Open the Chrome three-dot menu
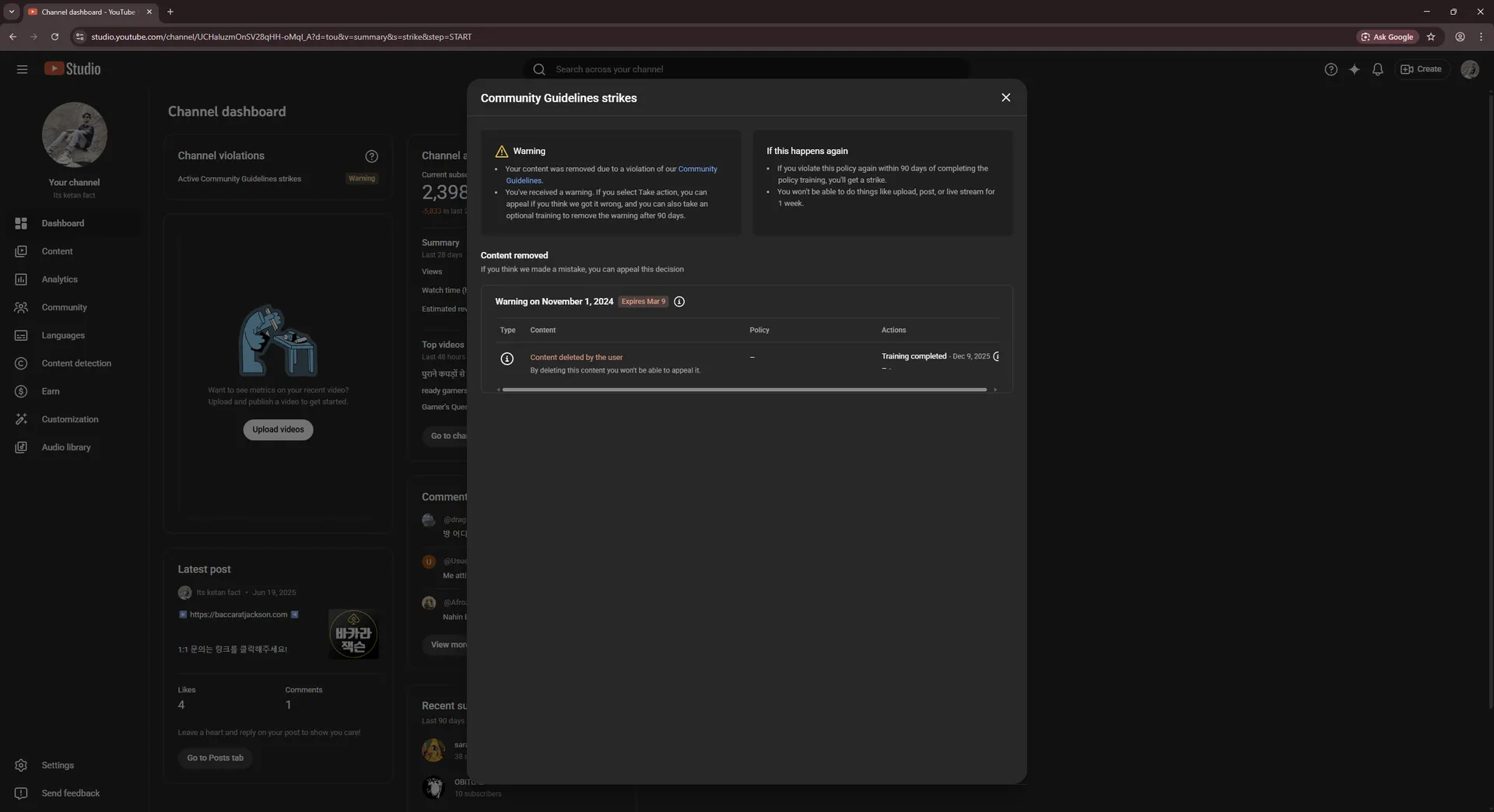 (x=1481, y=37)
